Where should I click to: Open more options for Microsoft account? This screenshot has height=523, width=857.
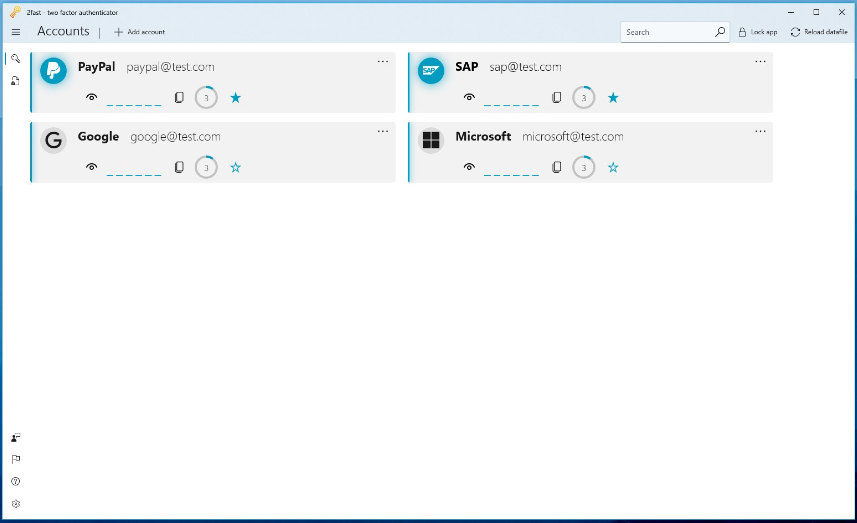pos(760,131)
